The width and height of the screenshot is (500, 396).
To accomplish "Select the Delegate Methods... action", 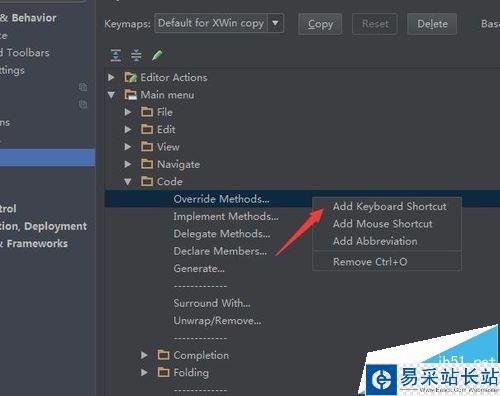I will [x=222, y=234].
